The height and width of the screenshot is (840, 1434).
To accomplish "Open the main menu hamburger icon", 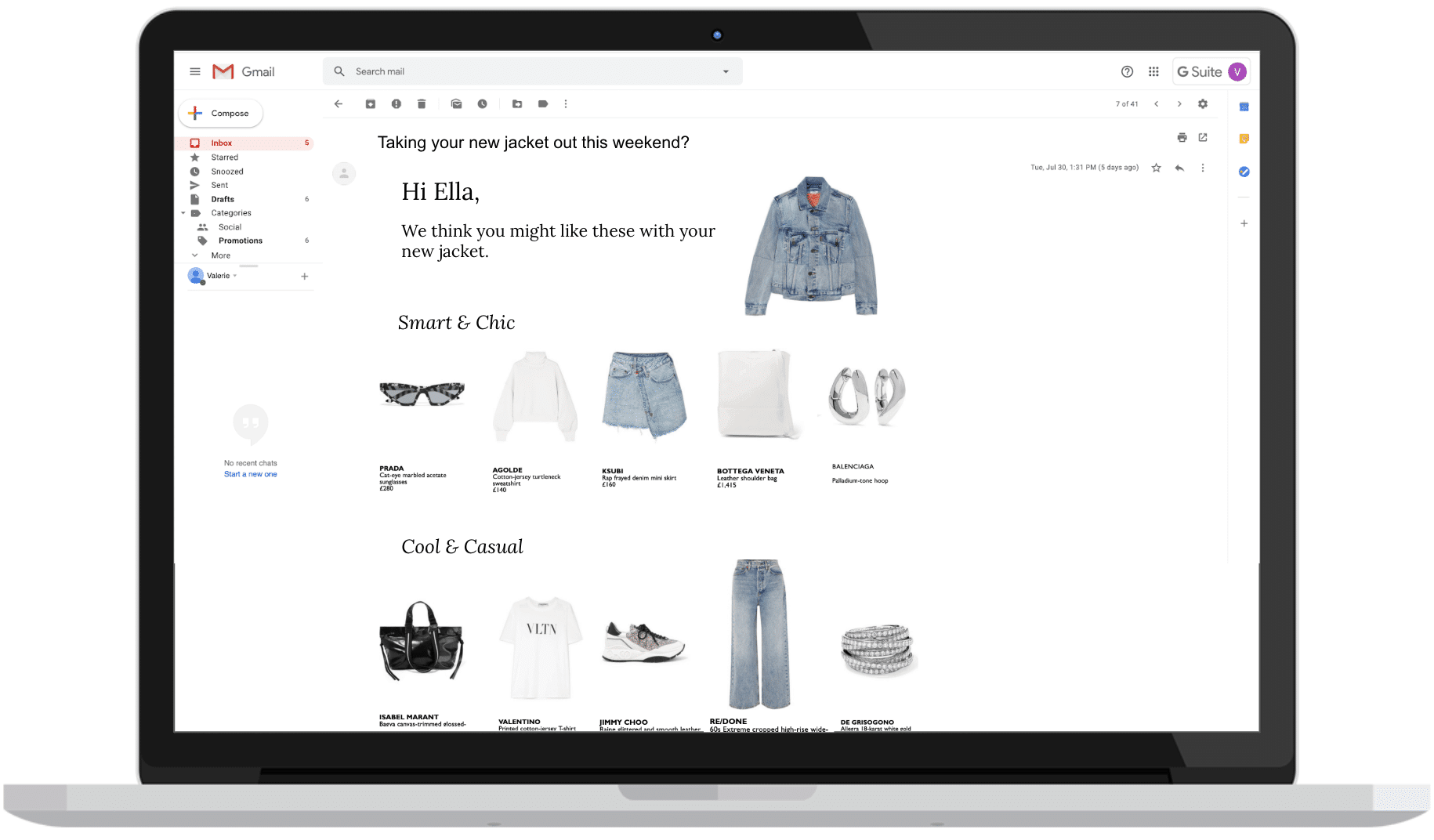I will click(x=194, y=71).
